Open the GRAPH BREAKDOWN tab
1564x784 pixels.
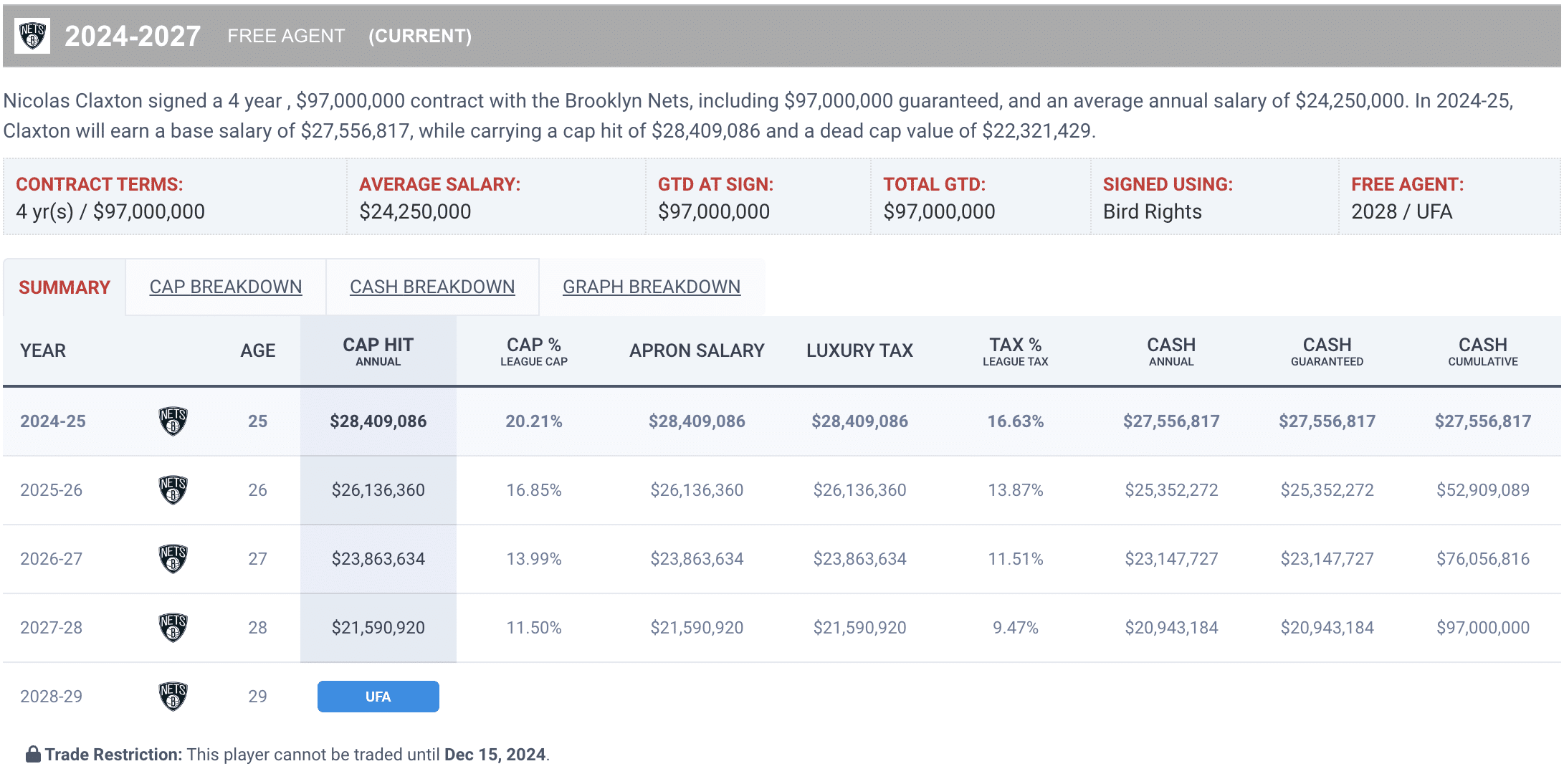tap(652, 287)
